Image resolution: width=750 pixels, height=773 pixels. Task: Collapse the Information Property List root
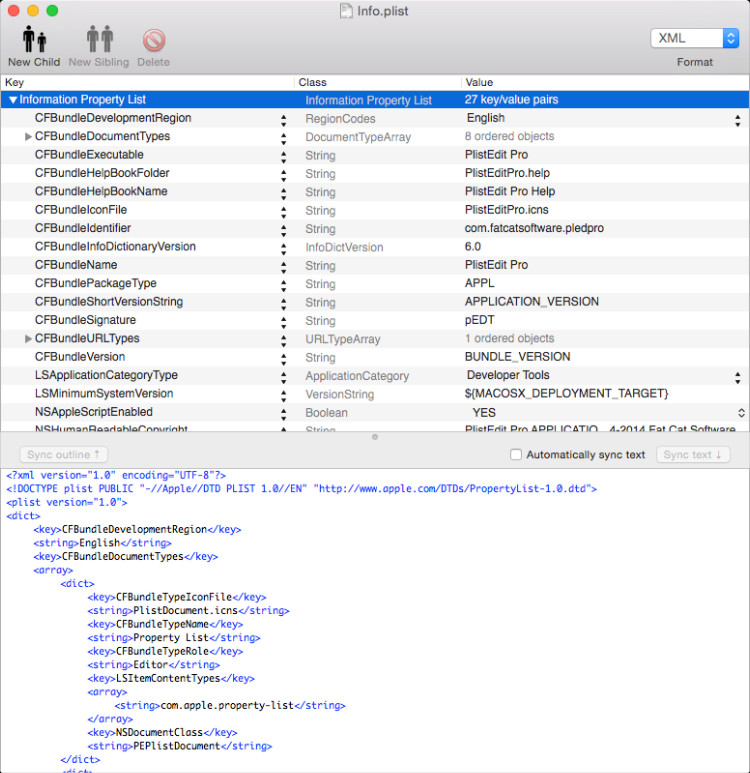point(13,100)
